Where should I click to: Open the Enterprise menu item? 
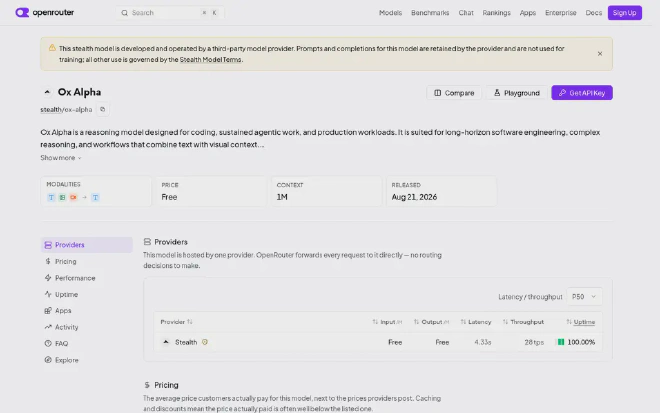(560, 13)
